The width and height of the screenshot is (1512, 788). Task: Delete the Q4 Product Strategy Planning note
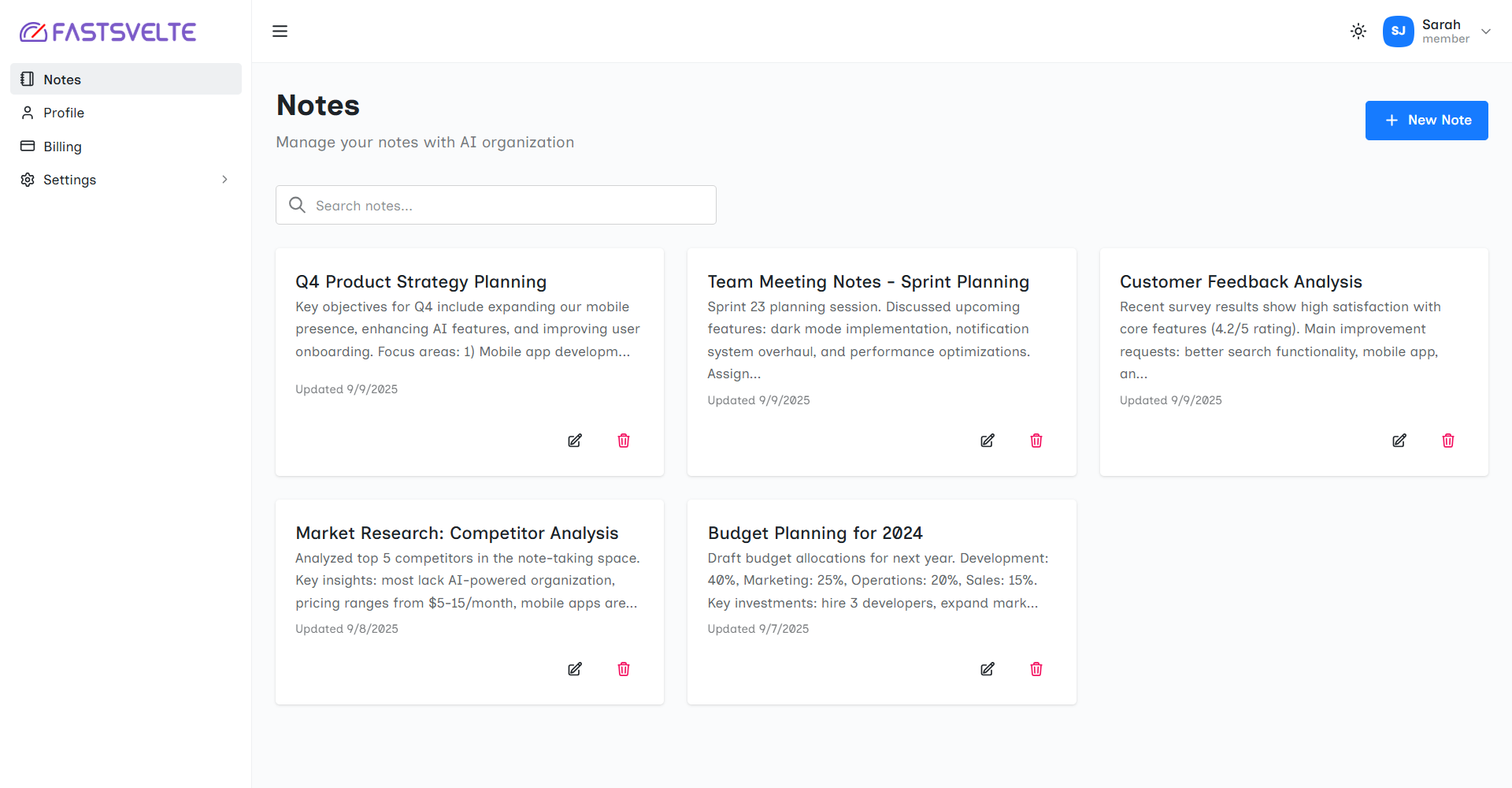coord(624,440)
